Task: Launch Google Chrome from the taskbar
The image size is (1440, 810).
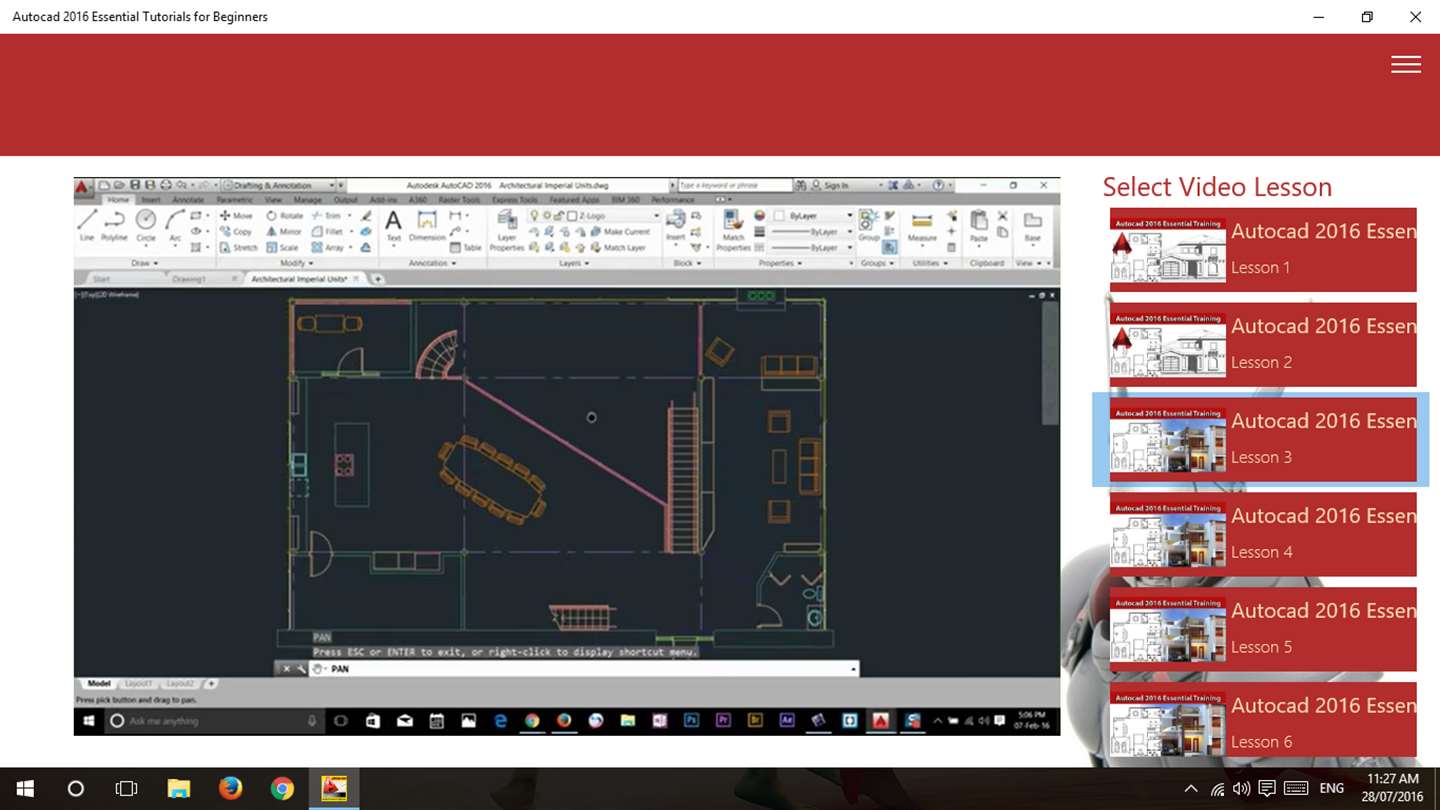Action: tap(282, 789)
